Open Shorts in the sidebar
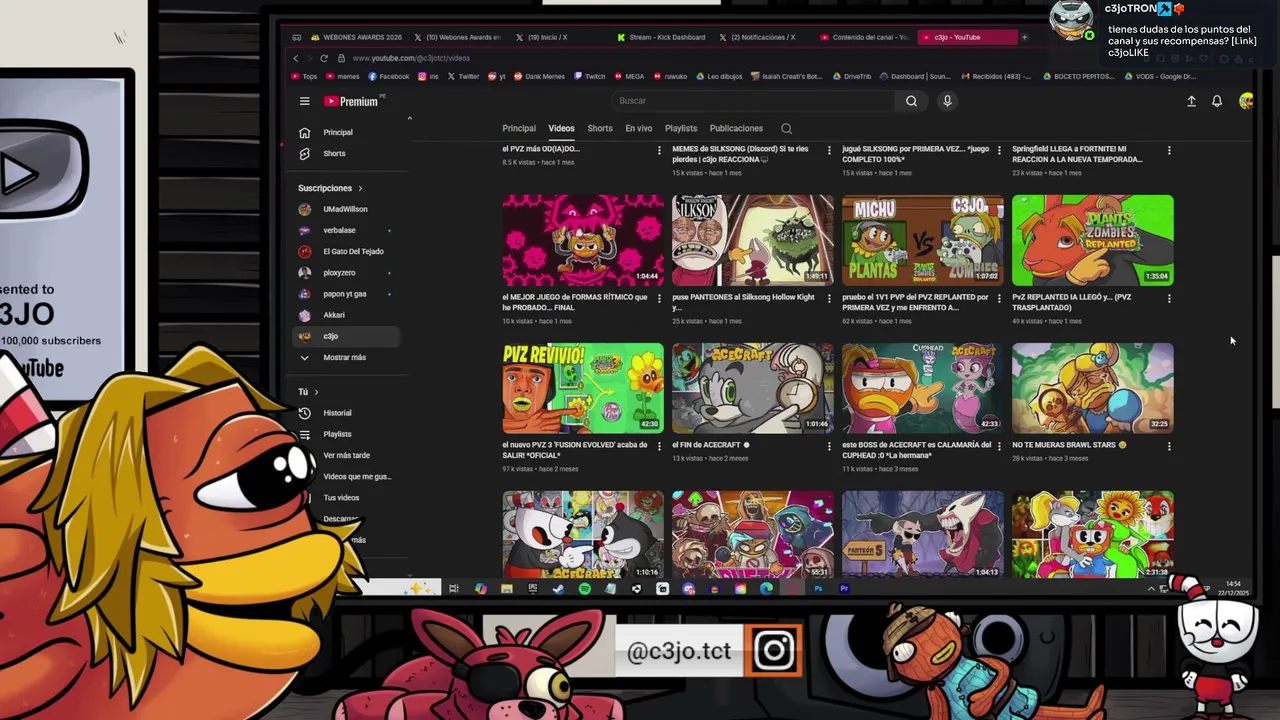Image resolution: width=1280 pixels, height=720 pixels. click(x=334, y=153)
